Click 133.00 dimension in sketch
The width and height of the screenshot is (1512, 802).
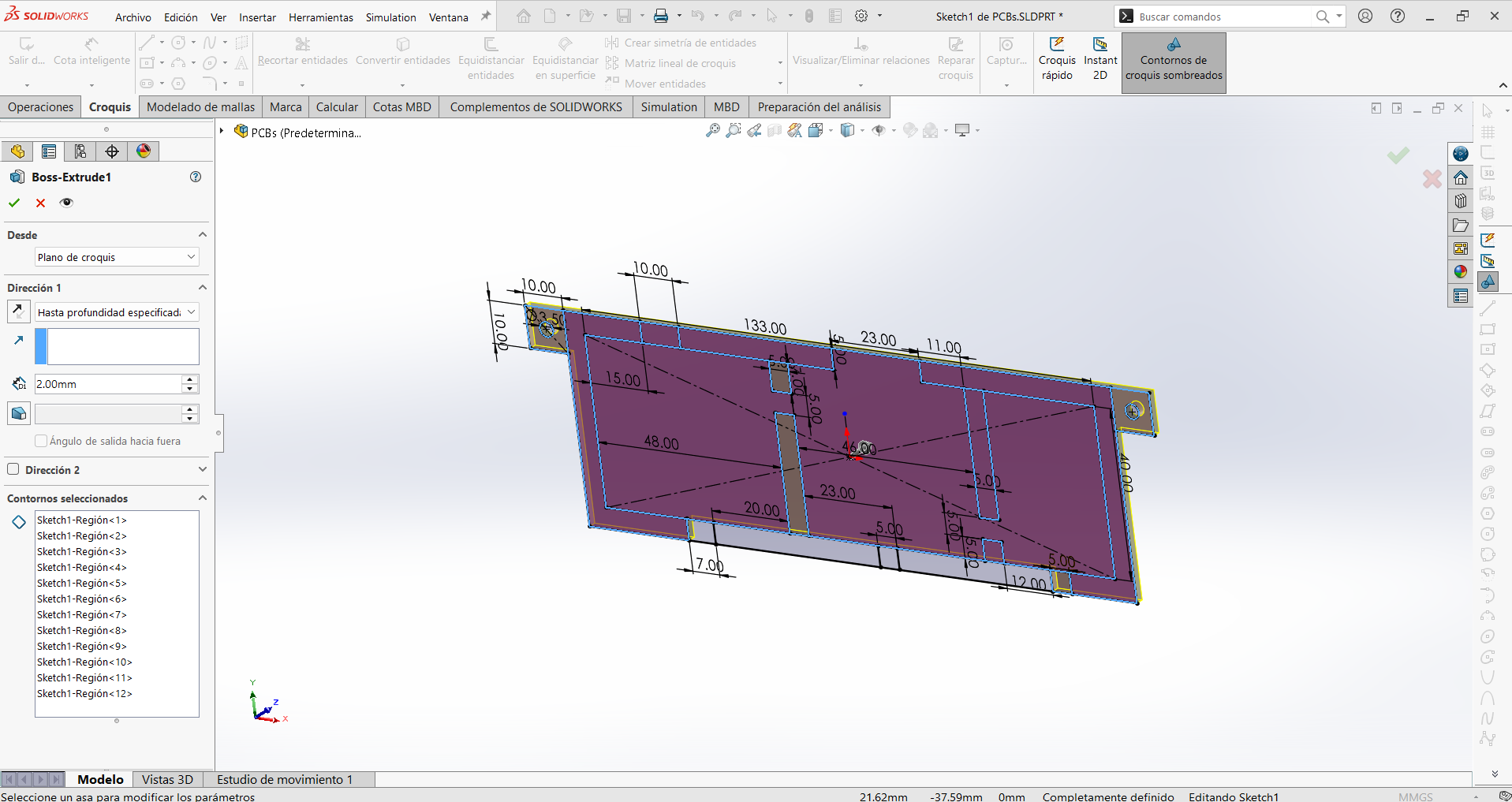[x=765, y=327]
